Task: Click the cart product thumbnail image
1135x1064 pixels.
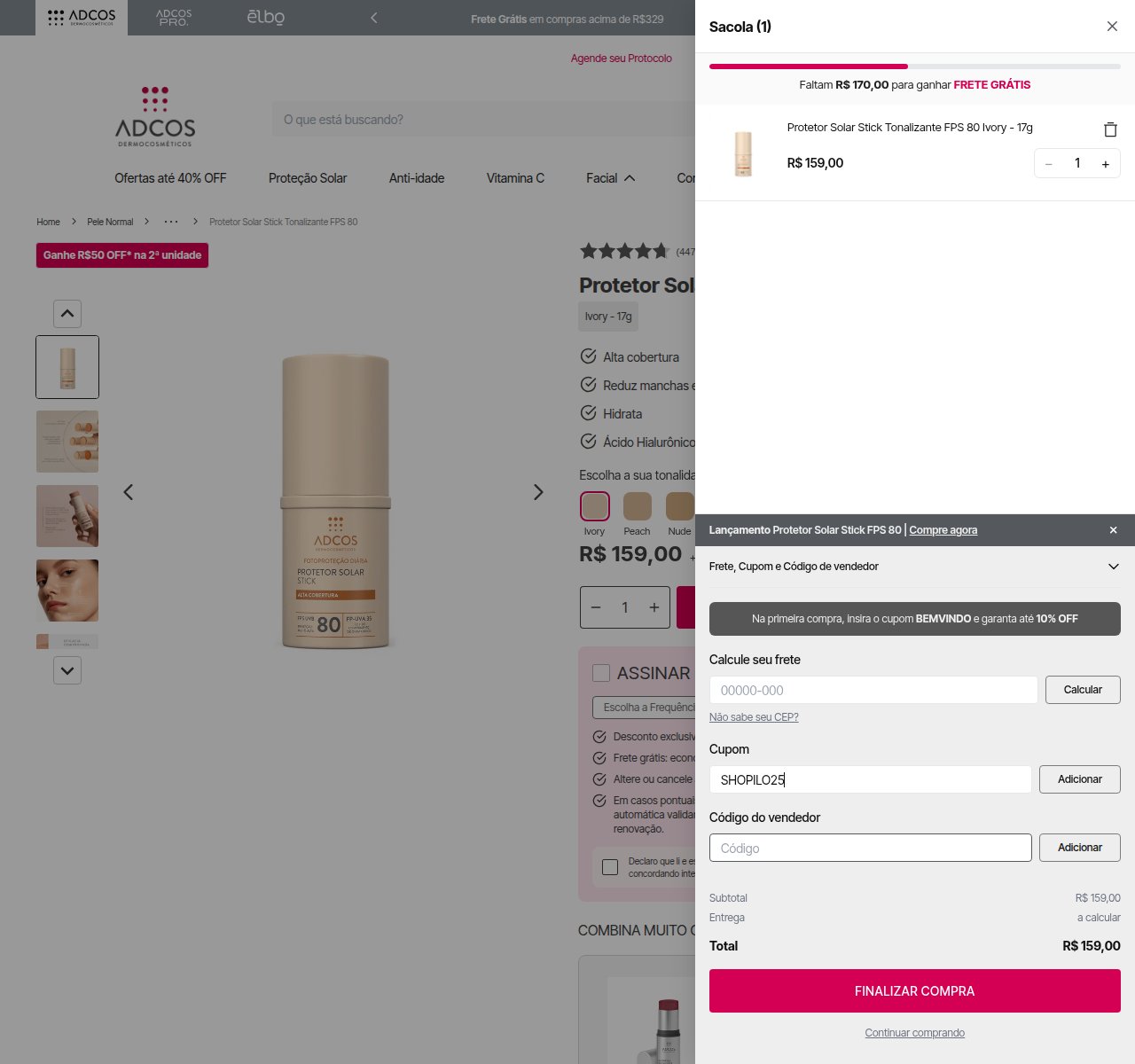Action: [x=743, y=153]
